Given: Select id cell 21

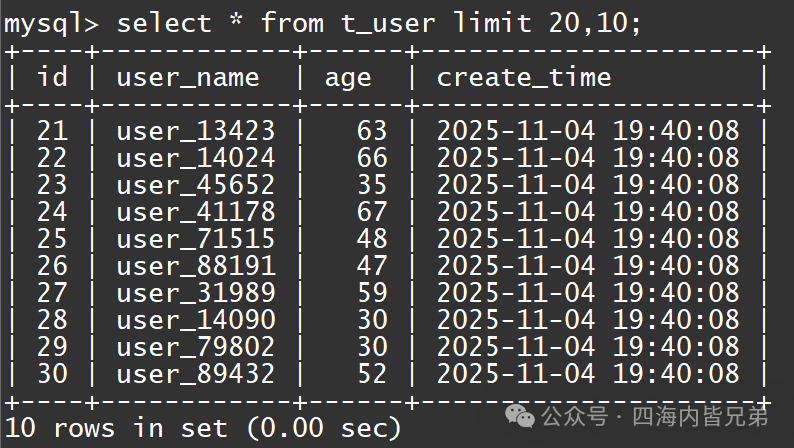Looking at the screenshot, I should (52, 131).
